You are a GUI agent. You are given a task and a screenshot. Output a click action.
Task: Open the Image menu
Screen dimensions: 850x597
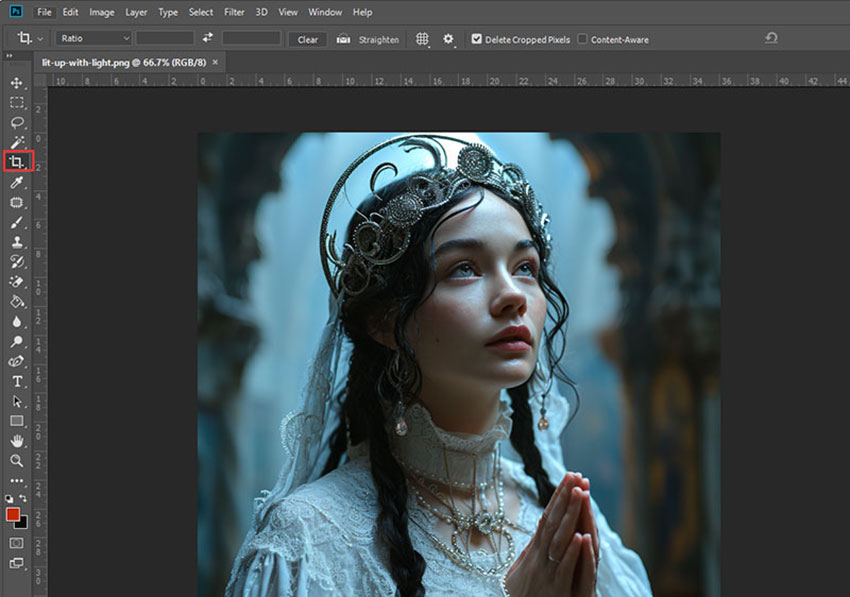coord(101,12)
